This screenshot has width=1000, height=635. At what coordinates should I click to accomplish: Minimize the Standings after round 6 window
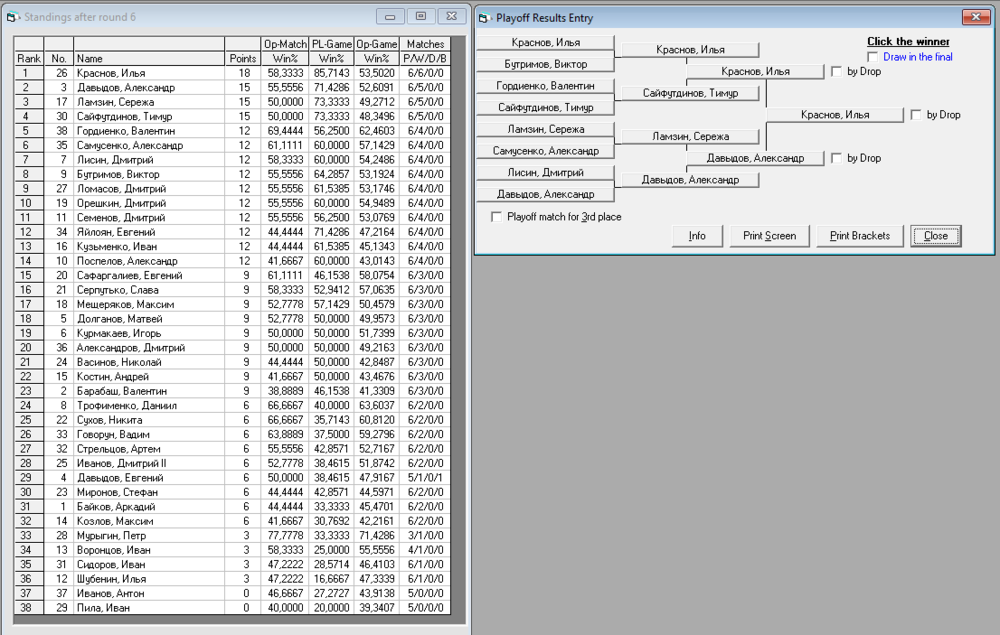(x=391, y=16)
